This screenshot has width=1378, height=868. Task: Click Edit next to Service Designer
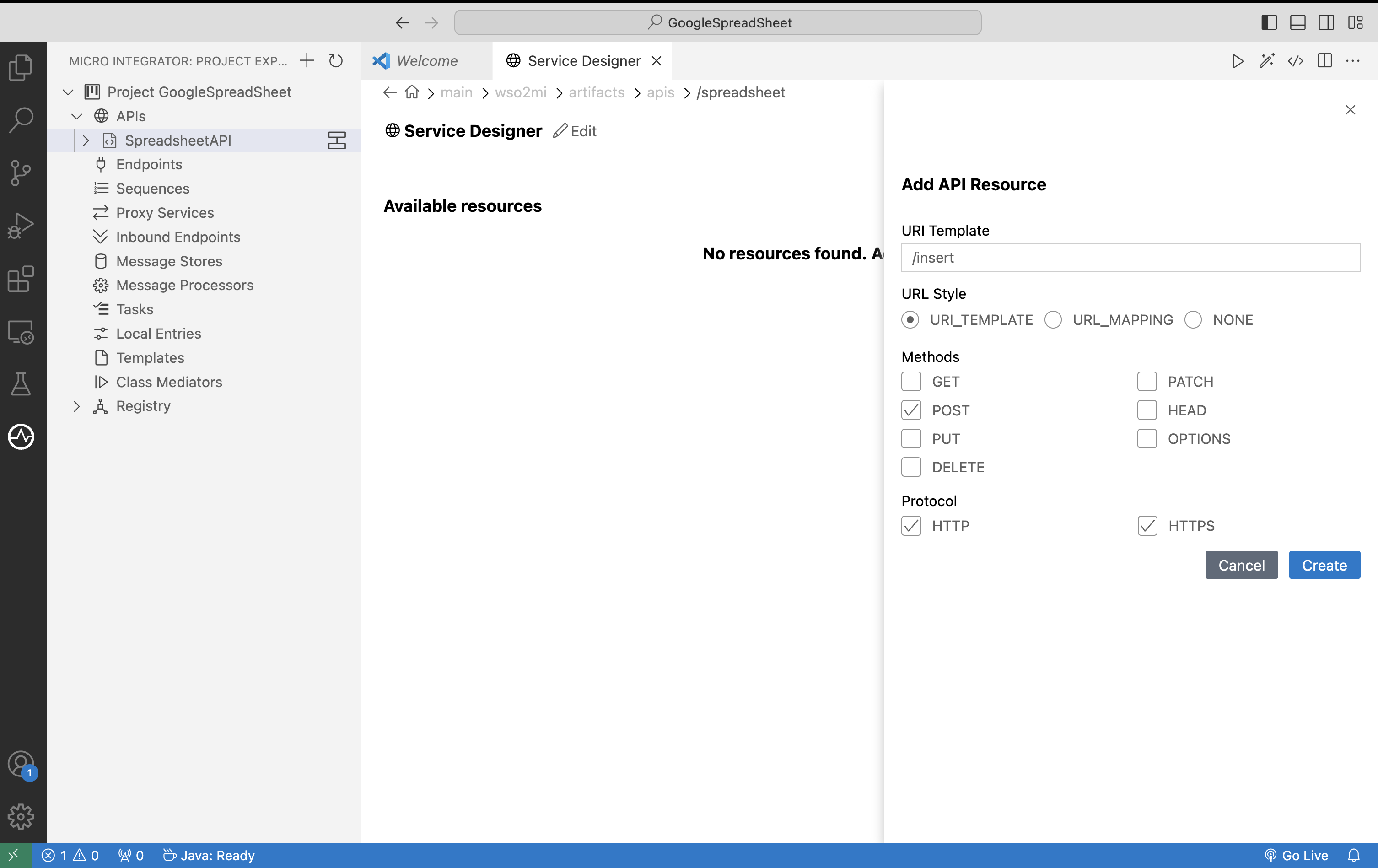coord(575,131)
